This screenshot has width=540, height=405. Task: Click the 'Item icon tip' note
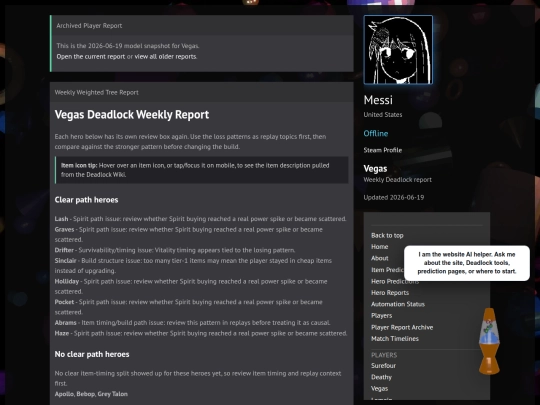(201, 170)
